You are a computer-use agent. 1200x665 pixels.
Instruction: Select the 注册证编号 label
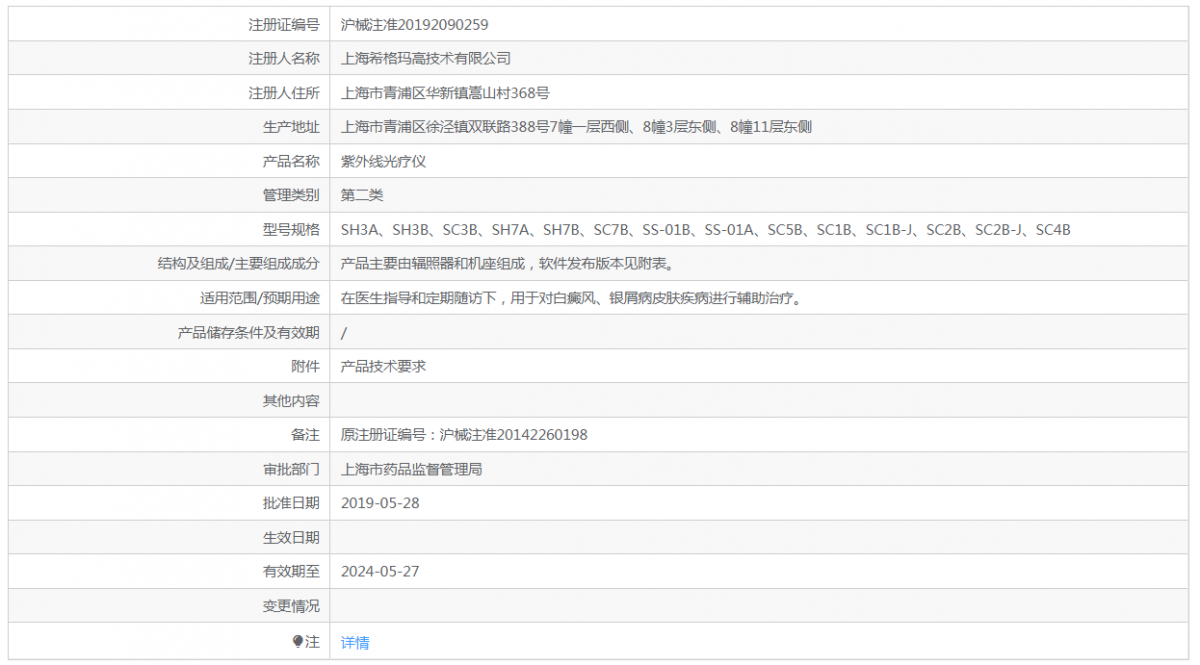pos(284,24)
